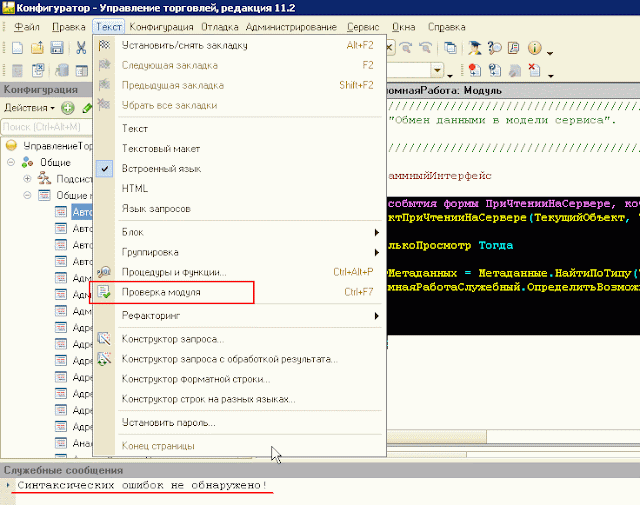The image size is (640, 505).
Task: Open toolbar options arrow after breakpoint icons
Action: pyautogui.click(x=551, y=76)
